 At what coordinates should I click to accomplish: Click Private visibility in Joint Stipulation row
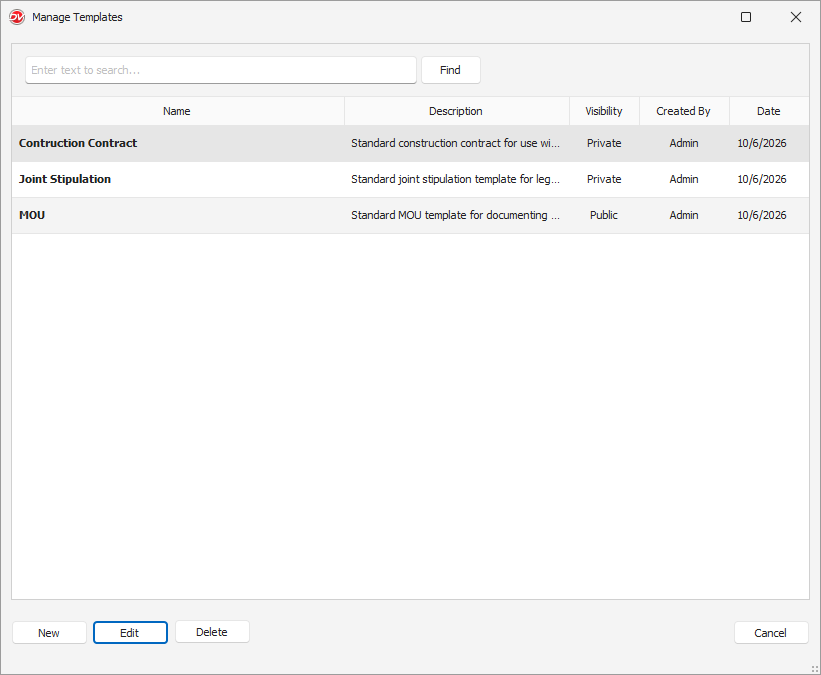pos(604,179)
